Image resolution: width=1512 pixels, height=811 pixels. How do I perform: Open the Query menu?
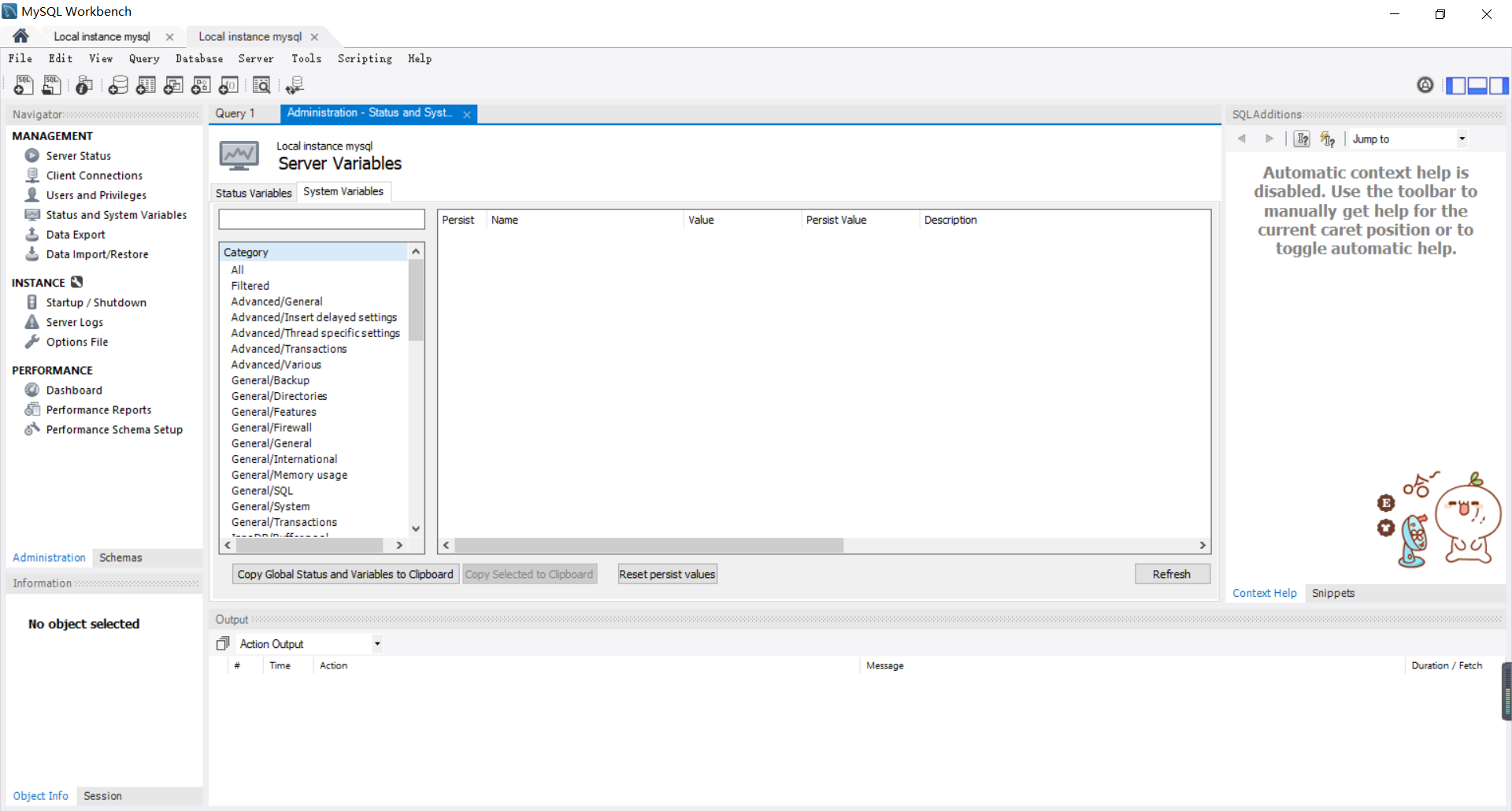[144, 58]
